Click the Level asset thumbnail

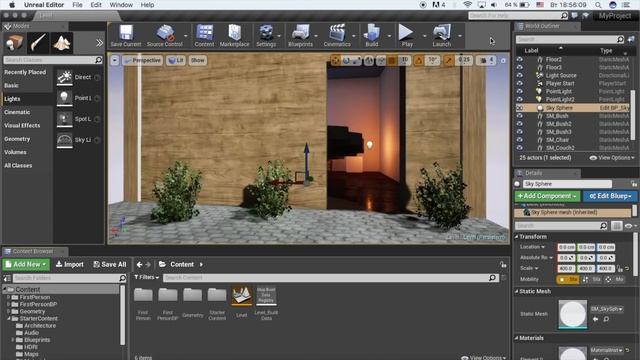(242, 296)
